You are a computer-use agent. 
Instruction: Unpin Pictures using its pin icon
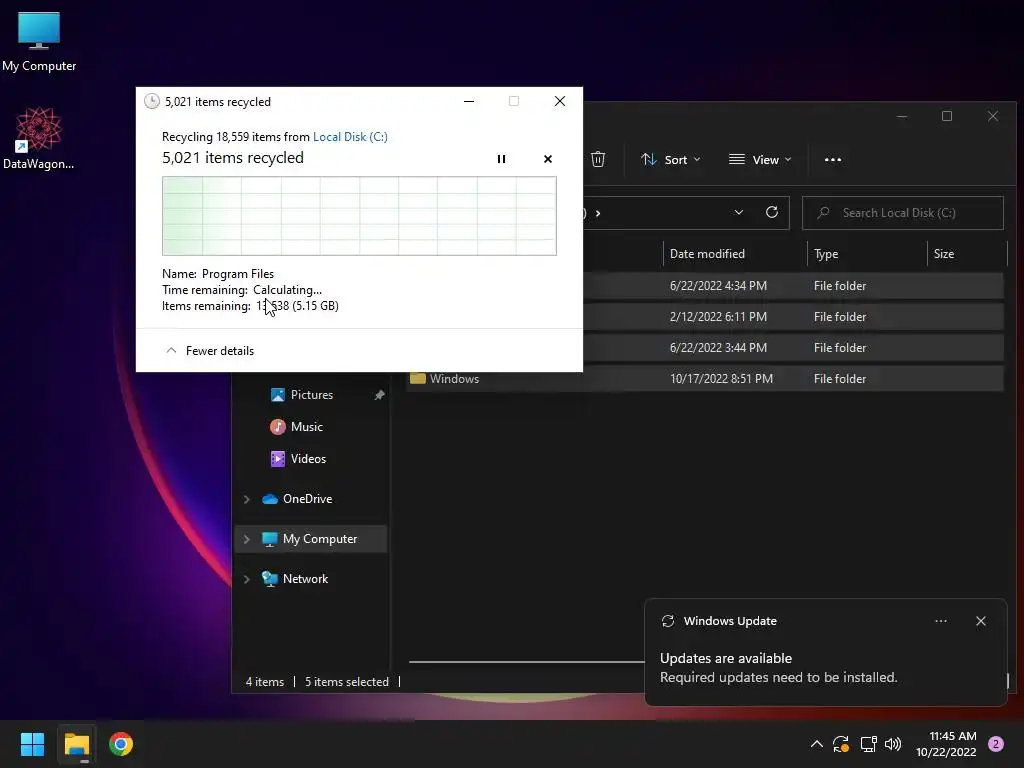point(379,395)
